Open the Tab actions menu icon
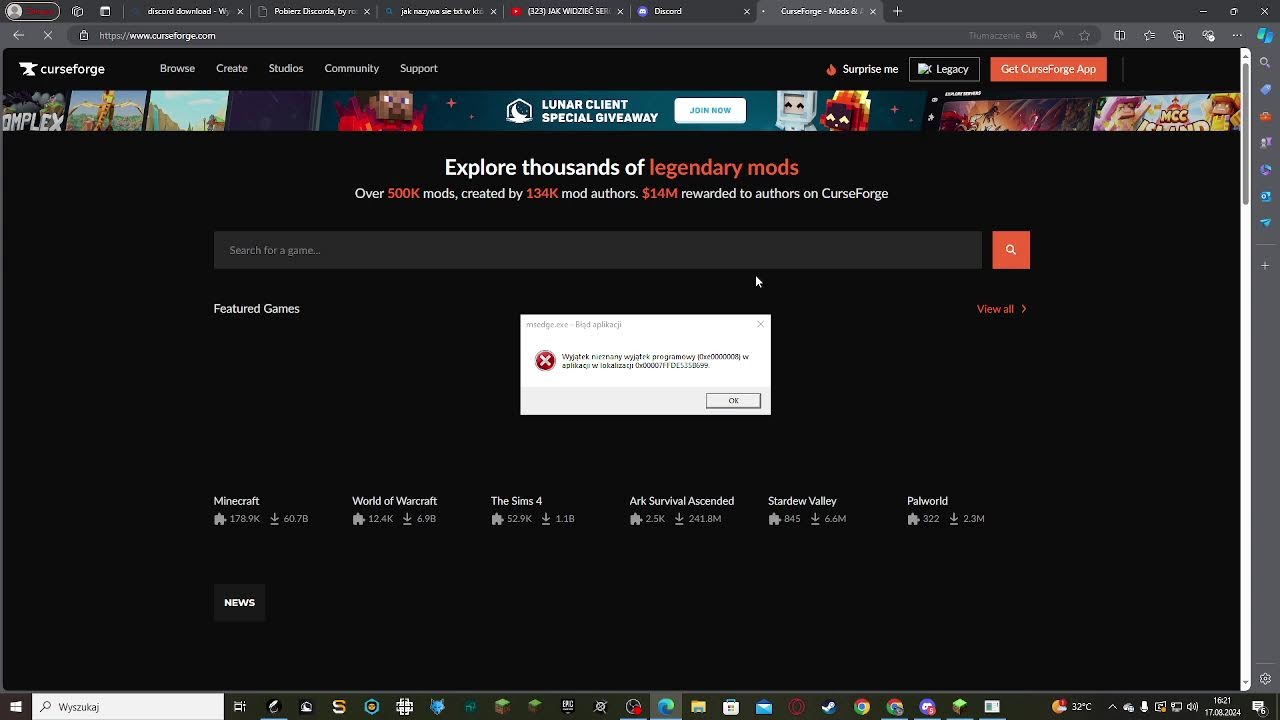This screenshot has height=720, width=1280. click(105, 11)
